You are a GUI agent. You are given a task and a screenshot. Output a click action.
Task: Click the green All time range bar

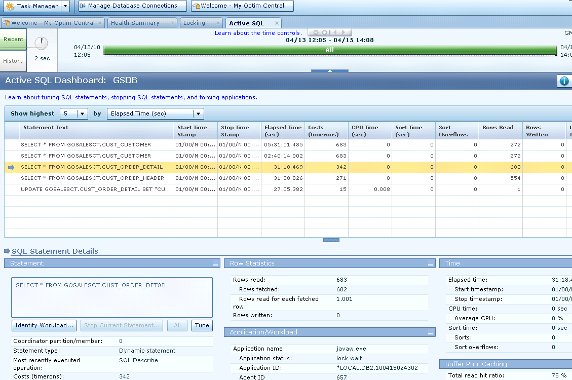click(330, 50)
